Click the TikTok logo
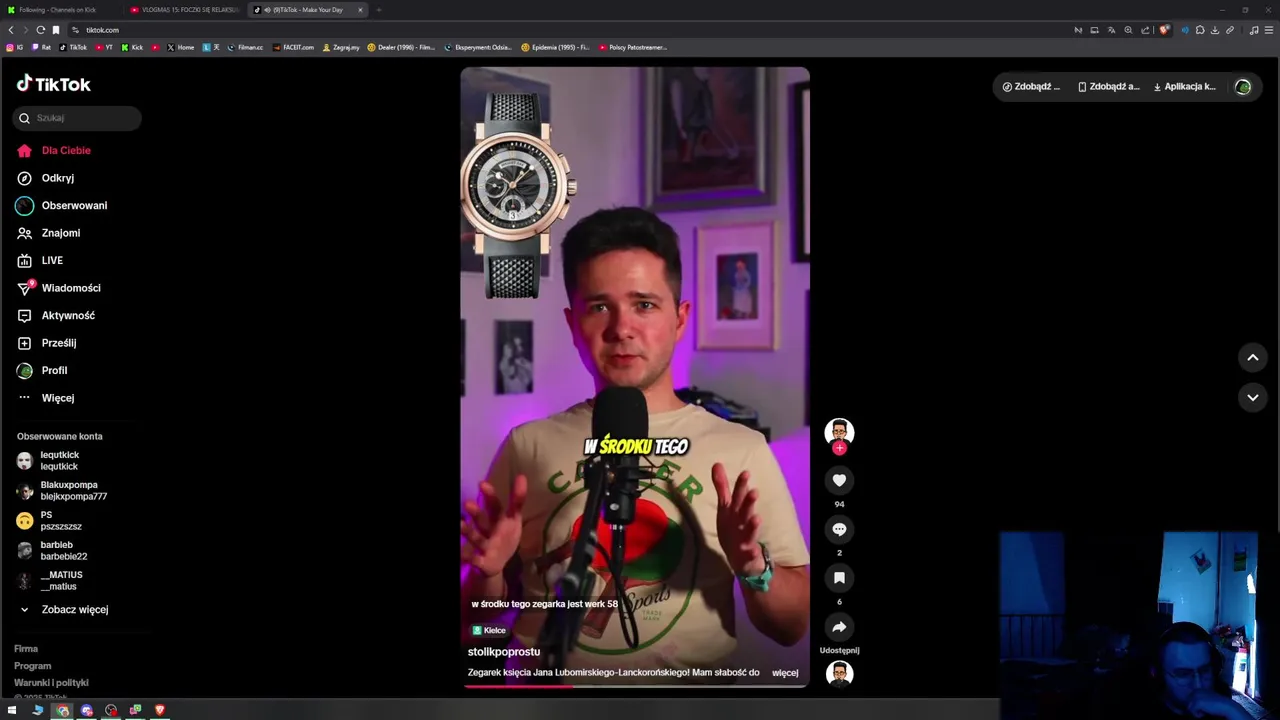This screenshot has height=720, width=1280. pos(54,84)
